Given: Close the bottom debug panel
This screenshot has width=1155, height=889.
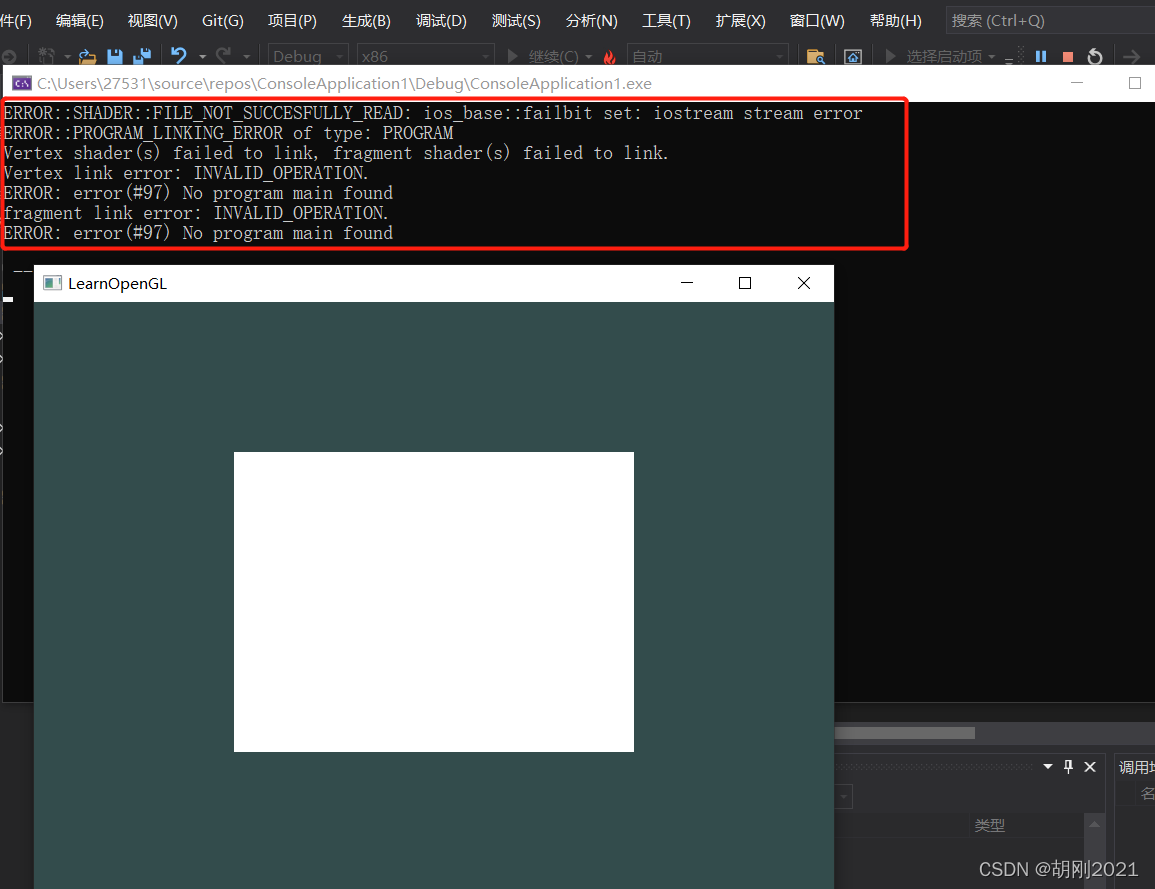Looking at the screenshot, I should pyautogui.click(x=1090, y=767).
